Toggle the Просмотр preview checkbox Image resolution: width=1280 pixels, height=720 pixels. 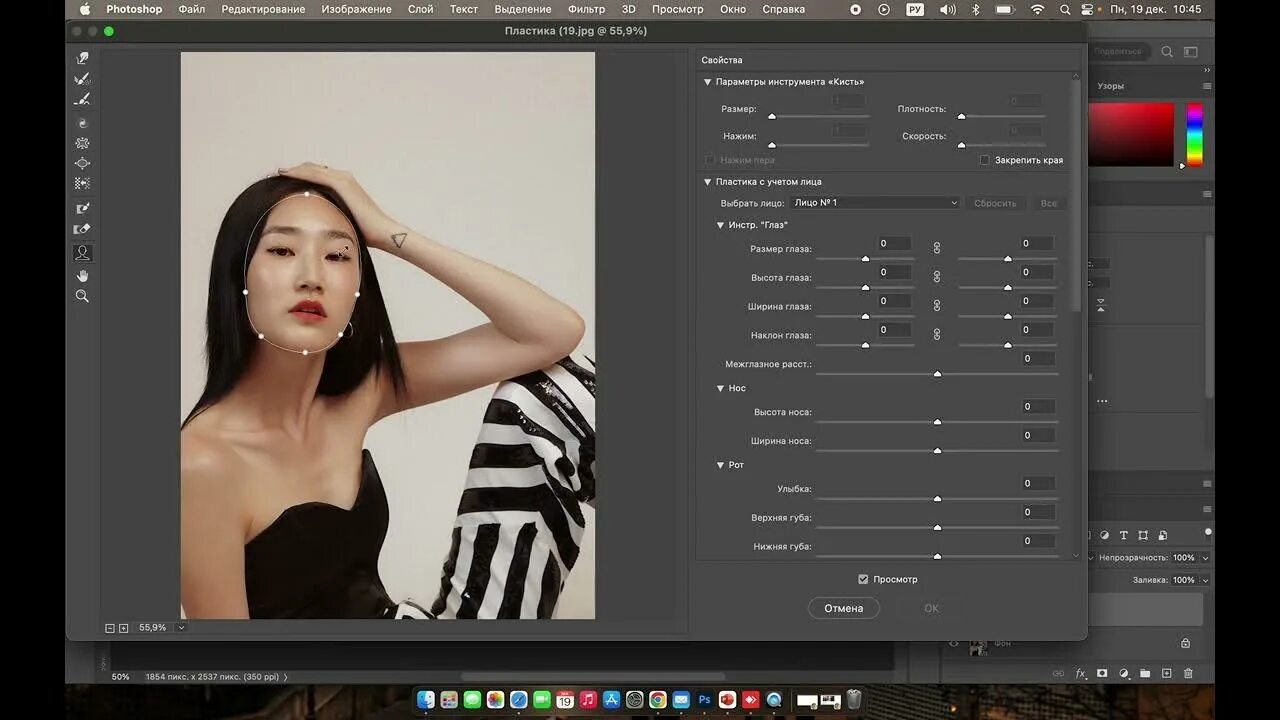[x=863, y=579]
